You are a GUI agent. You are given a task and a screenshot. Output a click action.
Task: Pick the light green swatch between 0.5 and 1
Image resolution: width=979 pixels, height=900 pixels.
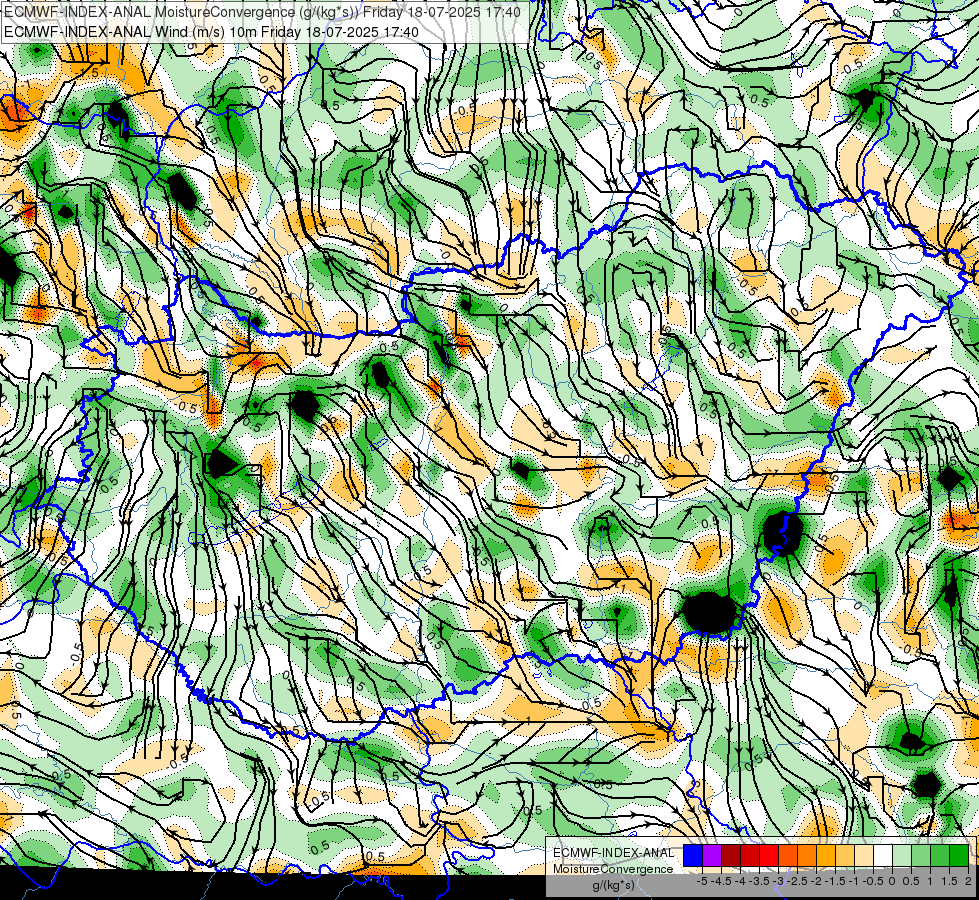click(921, 856)
